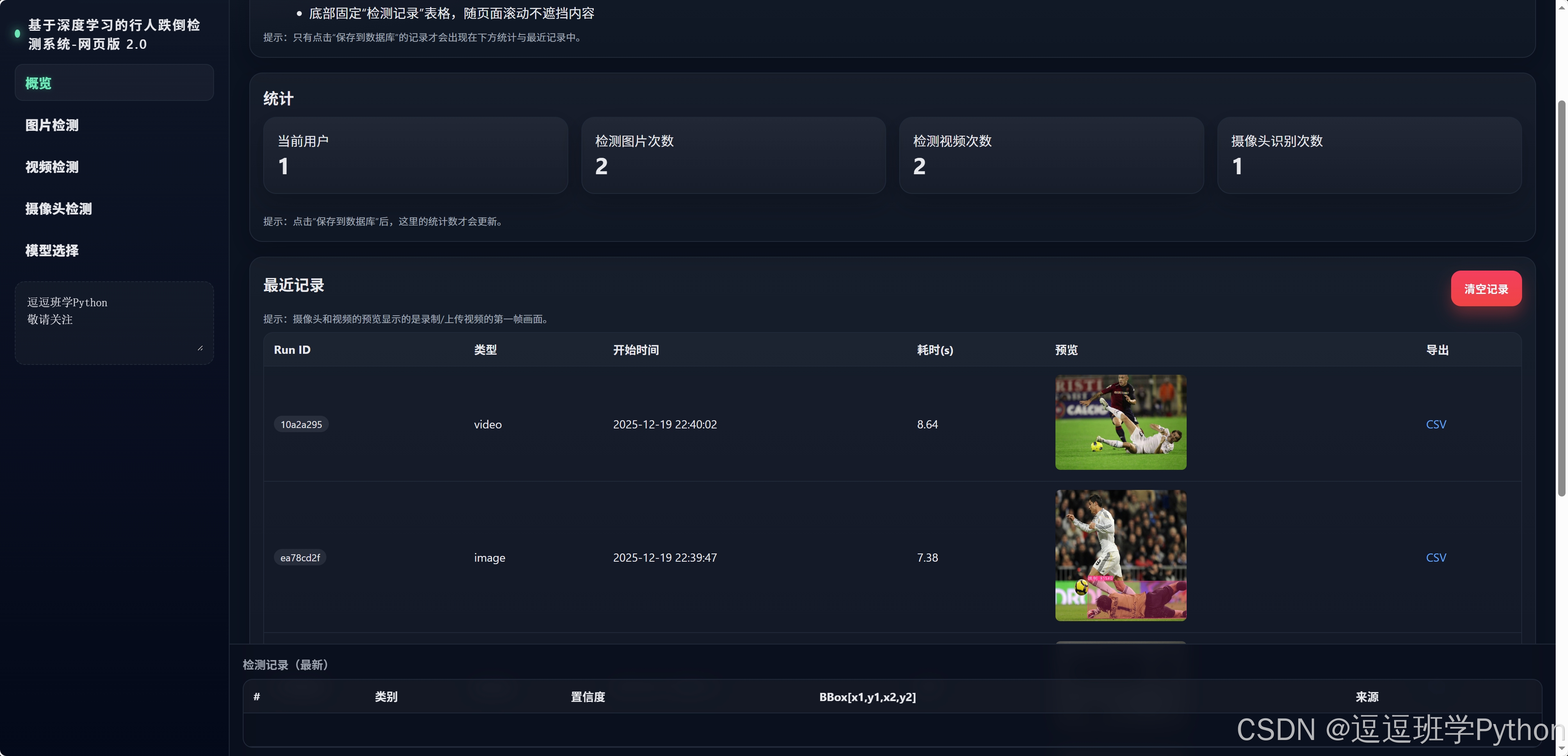Open 模型选择 page
The image size is (1568, 756).
tap(114, 250)
